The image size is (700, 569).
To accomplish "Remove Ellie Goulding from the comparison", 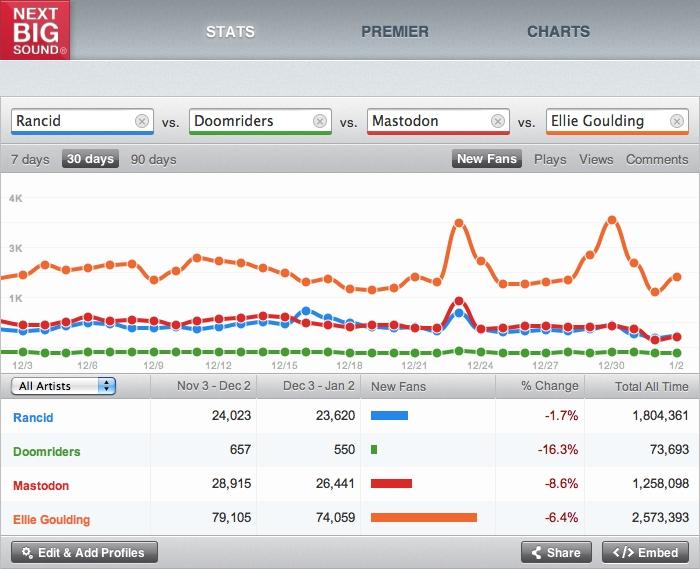I will (677, 121).
